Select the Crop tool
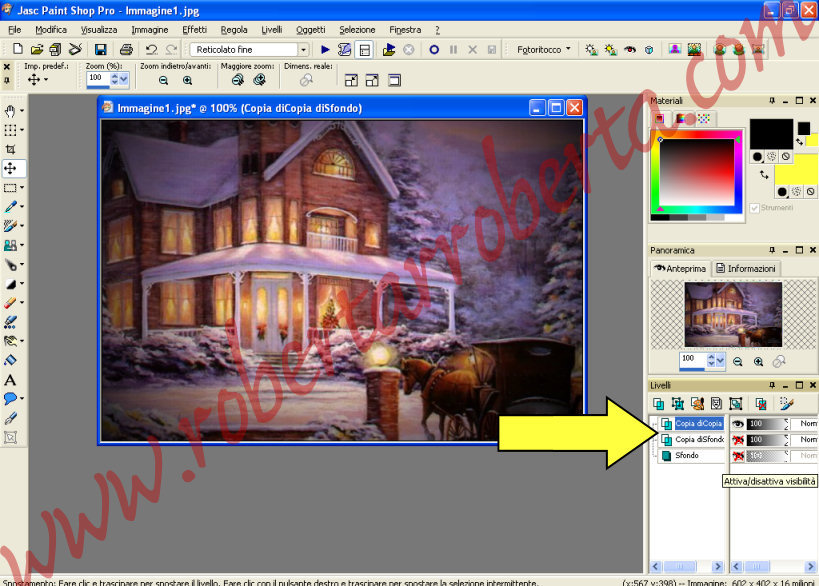The width and height of the screenshot is (819, 586). click(x=10, y=149)
